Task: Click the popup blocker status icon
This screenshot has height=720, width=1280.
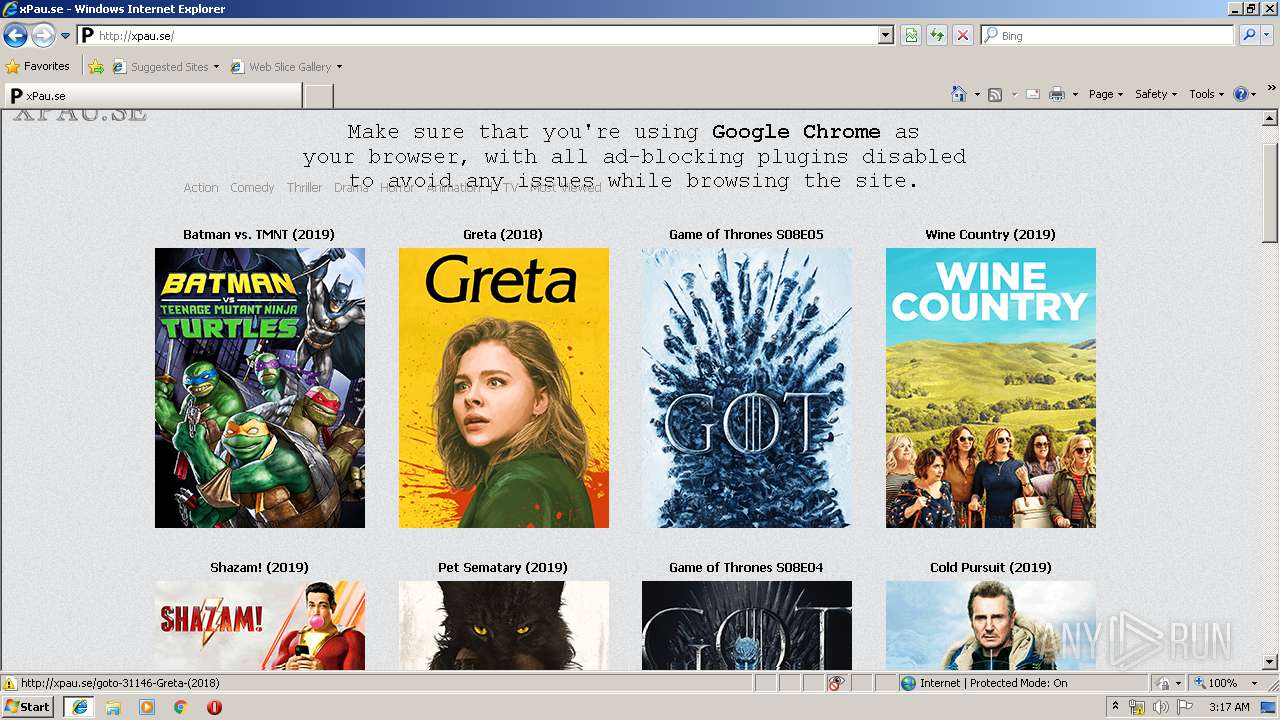Action: click(836, 683)
